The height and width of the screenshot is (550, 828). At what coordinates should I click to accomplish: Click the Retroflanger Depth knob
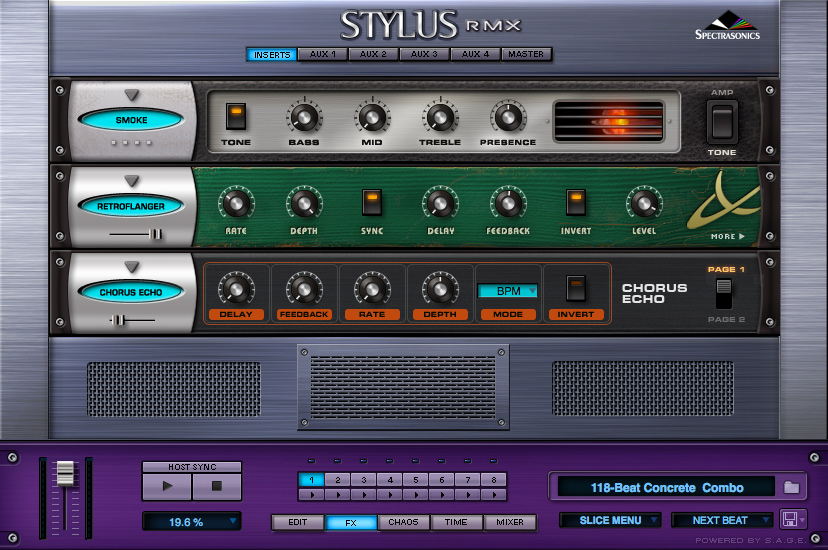tap(304, 203)
